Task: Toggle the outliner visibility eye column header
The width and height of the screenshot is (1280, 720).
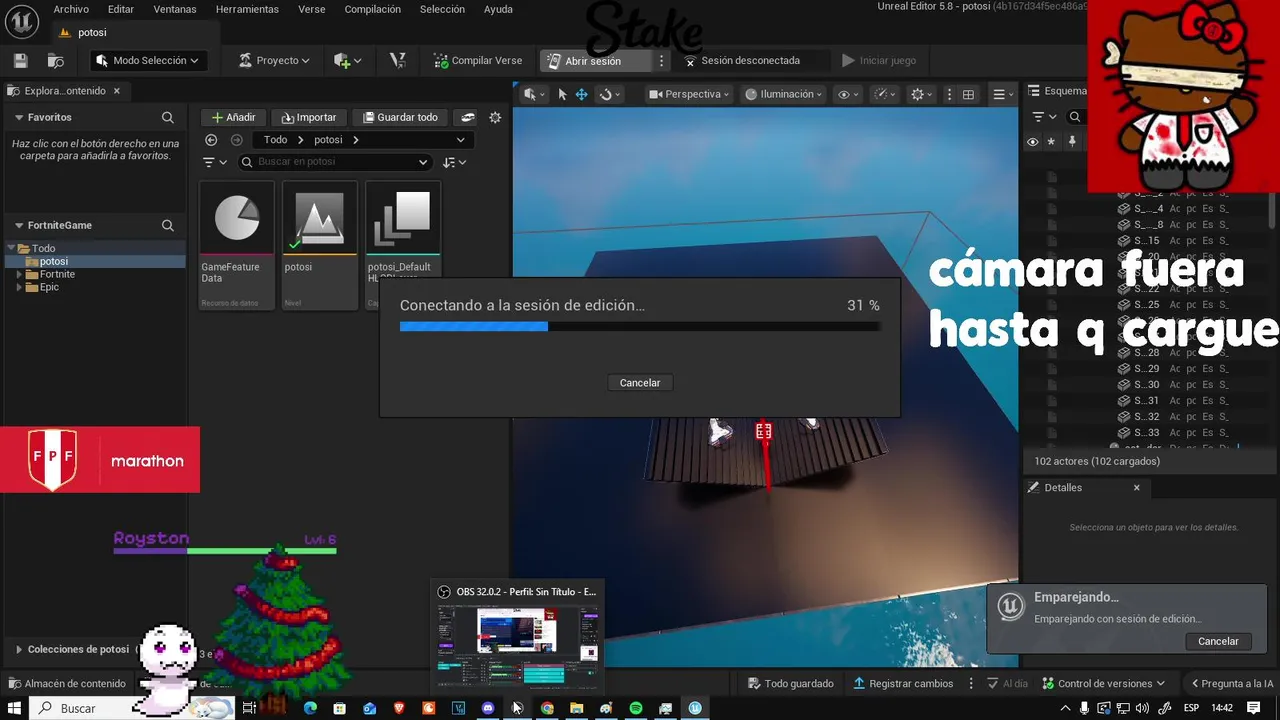Action: coord(1033,142)
